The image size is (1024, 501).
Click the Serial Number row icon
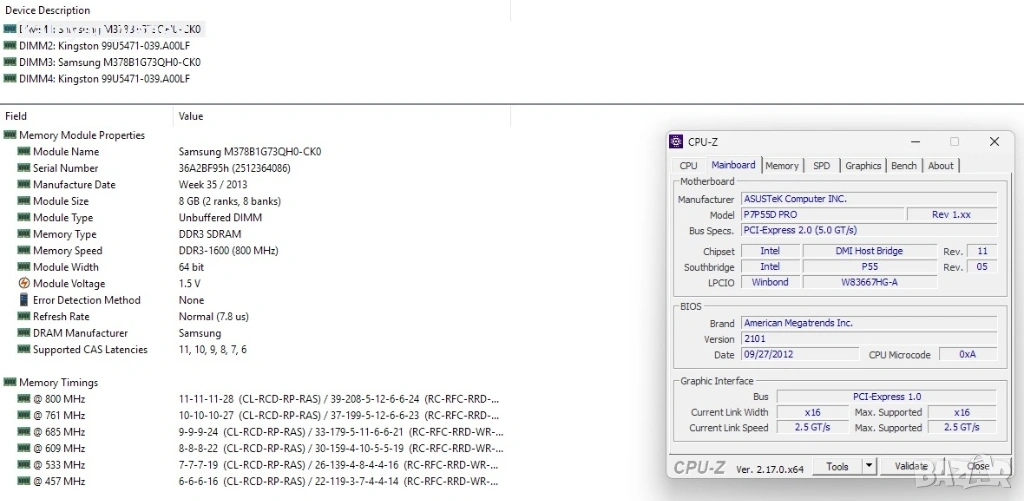[24, 168]
